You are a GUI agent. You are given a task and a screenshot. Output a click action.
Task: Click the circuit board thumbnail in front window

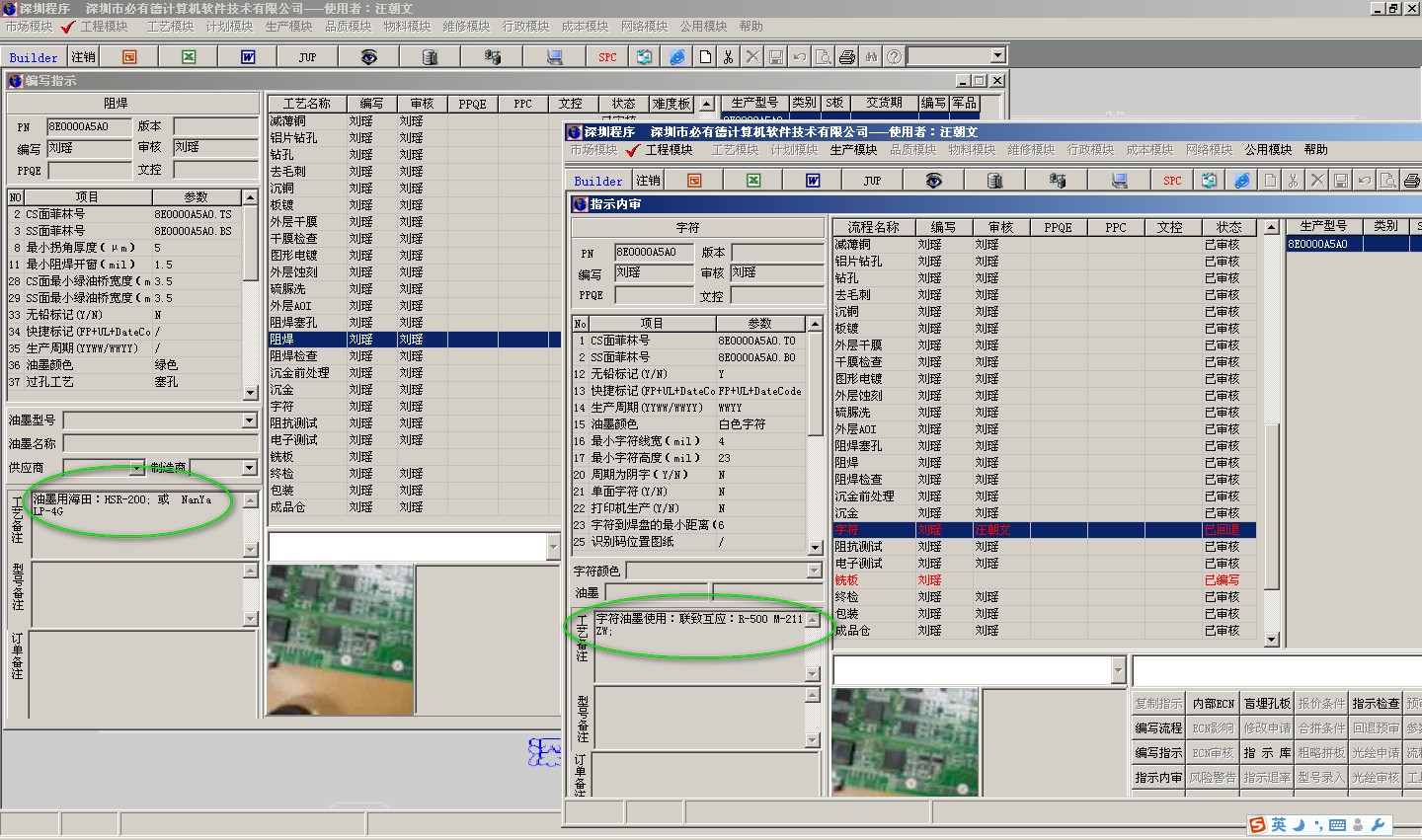(906, 740)
